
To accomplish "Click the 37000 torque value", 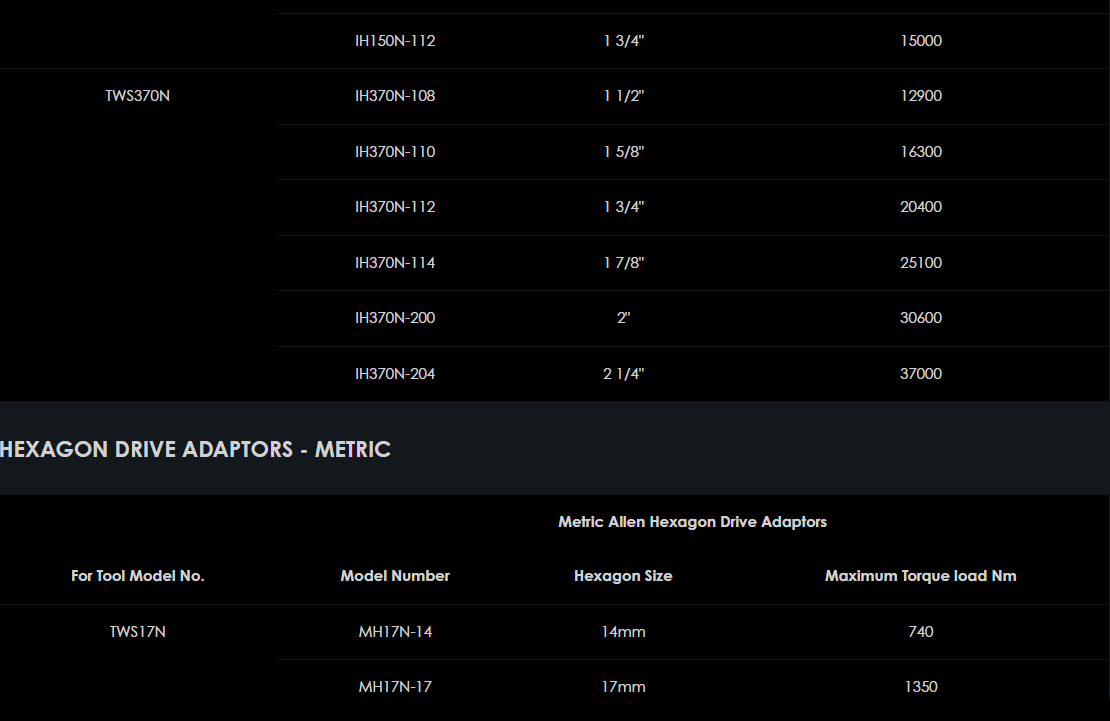I will click(x=920, y=374).
